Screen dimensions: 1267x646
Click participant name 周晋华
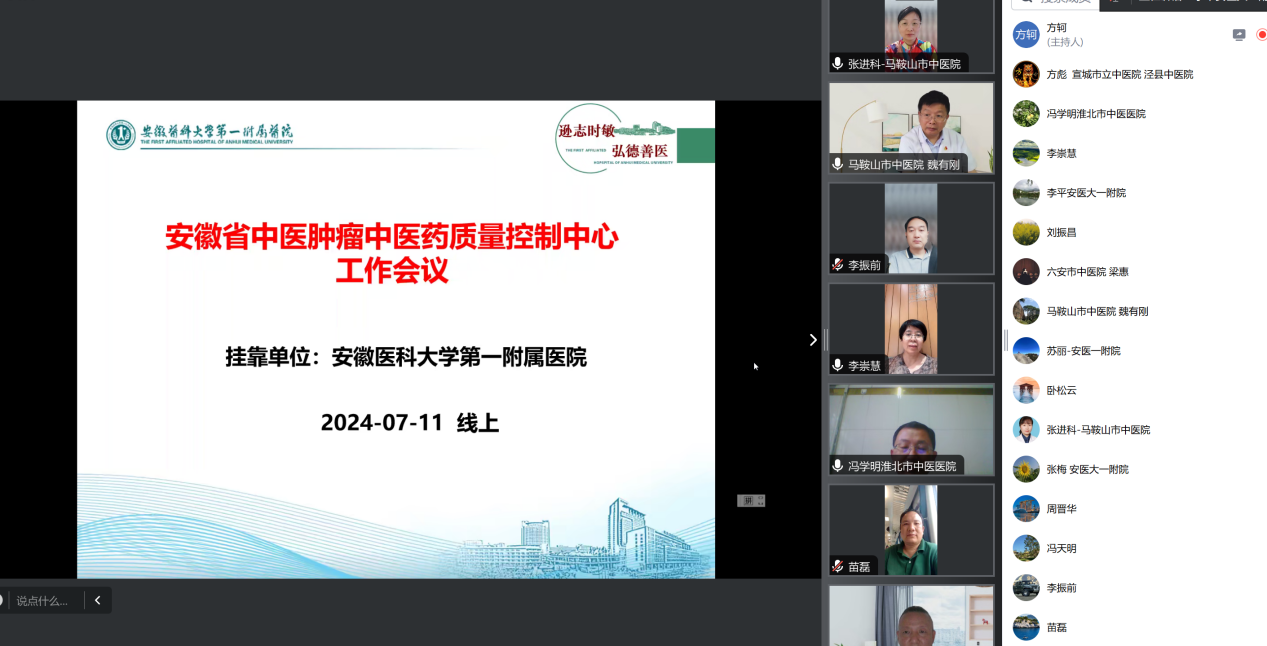point(1061,509)
